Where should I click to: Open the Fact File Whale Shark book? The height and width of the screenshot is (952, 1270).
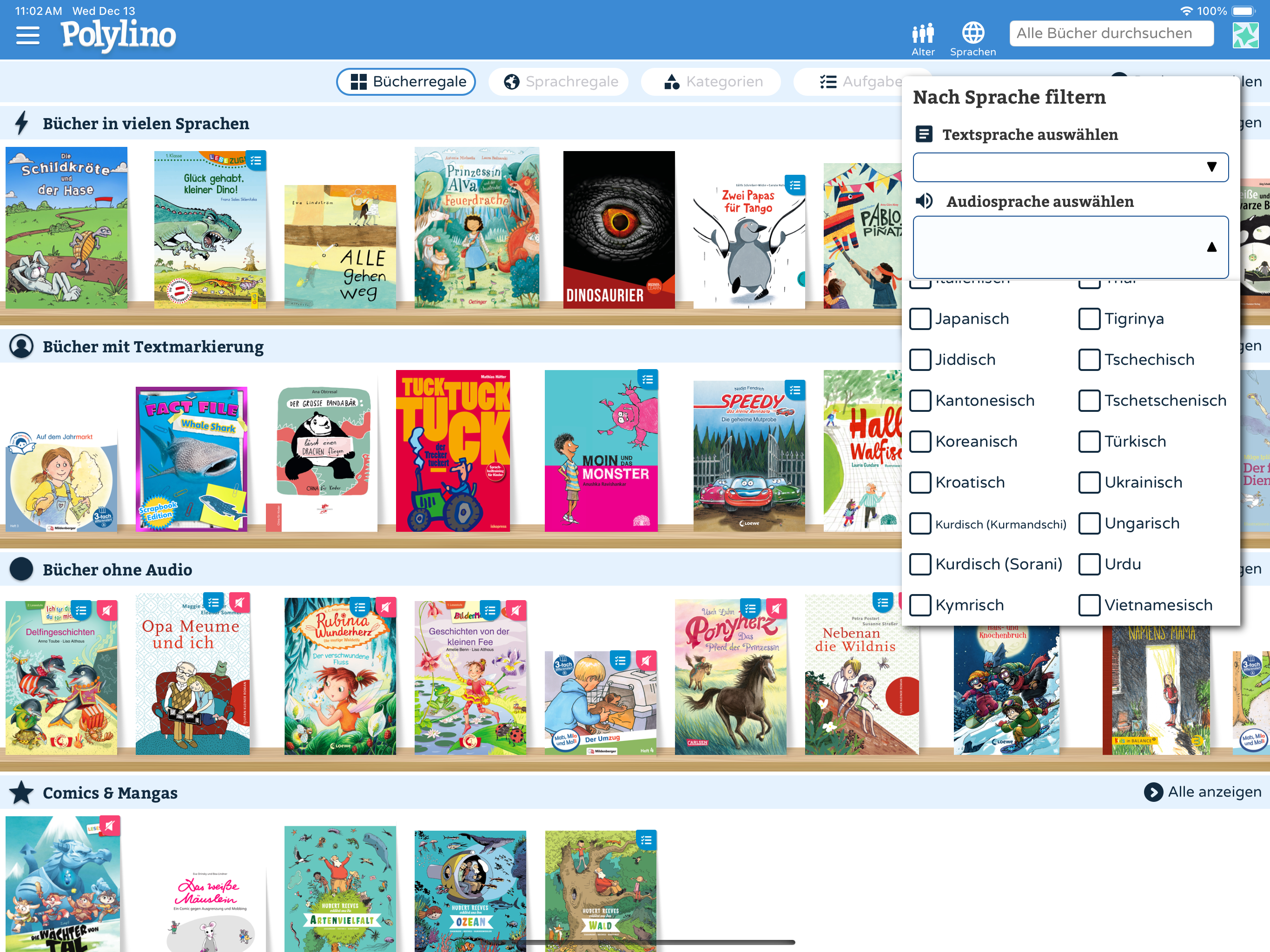click(x=191, y=459)
